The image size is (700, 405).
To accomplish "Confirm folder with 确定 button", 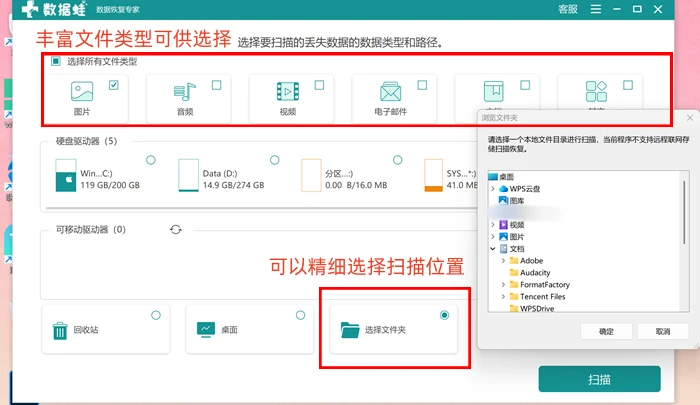I will [x=606, y=331].
